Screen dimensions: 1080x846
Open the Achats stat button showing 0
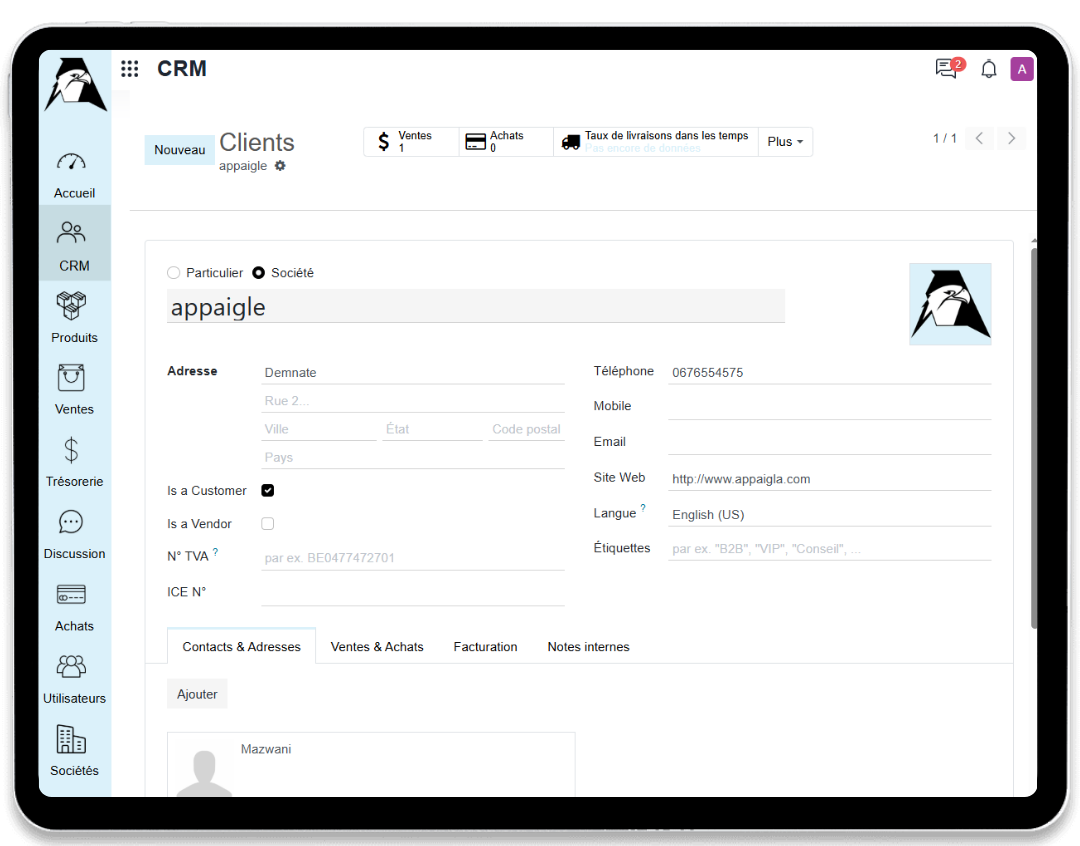point(506,142)
